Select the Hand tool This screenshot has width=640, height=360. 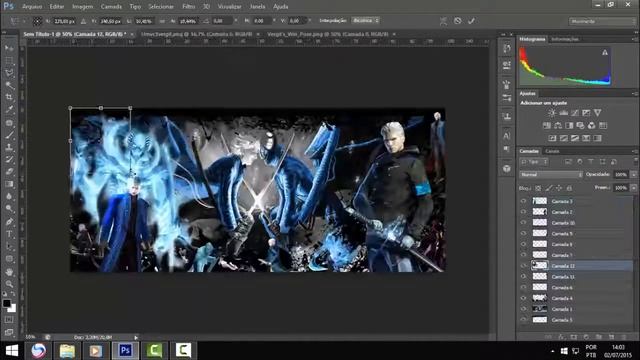(x=9, y=272)
